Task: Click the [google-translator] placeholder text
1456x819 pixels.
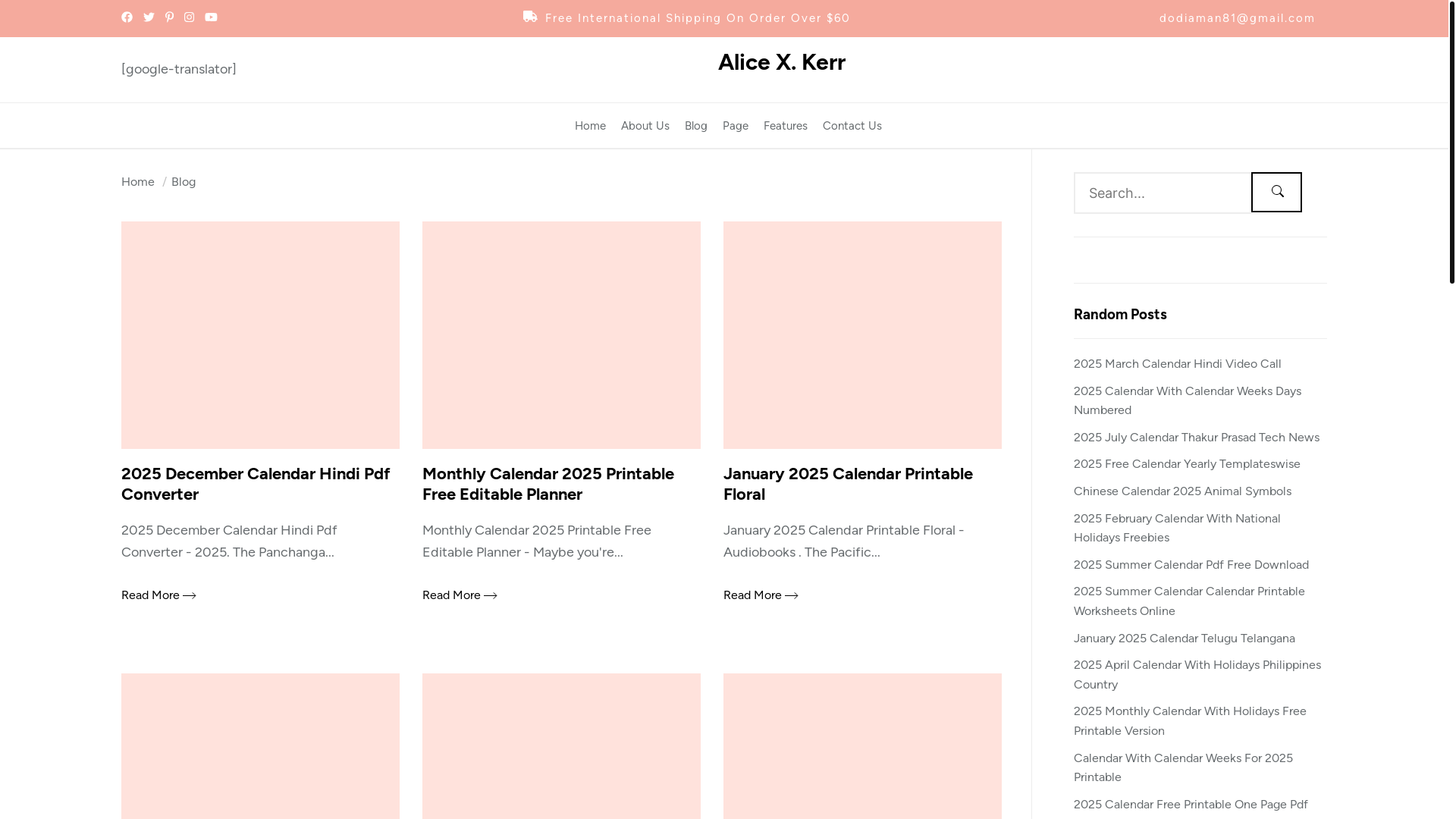Action: (179, 69)
